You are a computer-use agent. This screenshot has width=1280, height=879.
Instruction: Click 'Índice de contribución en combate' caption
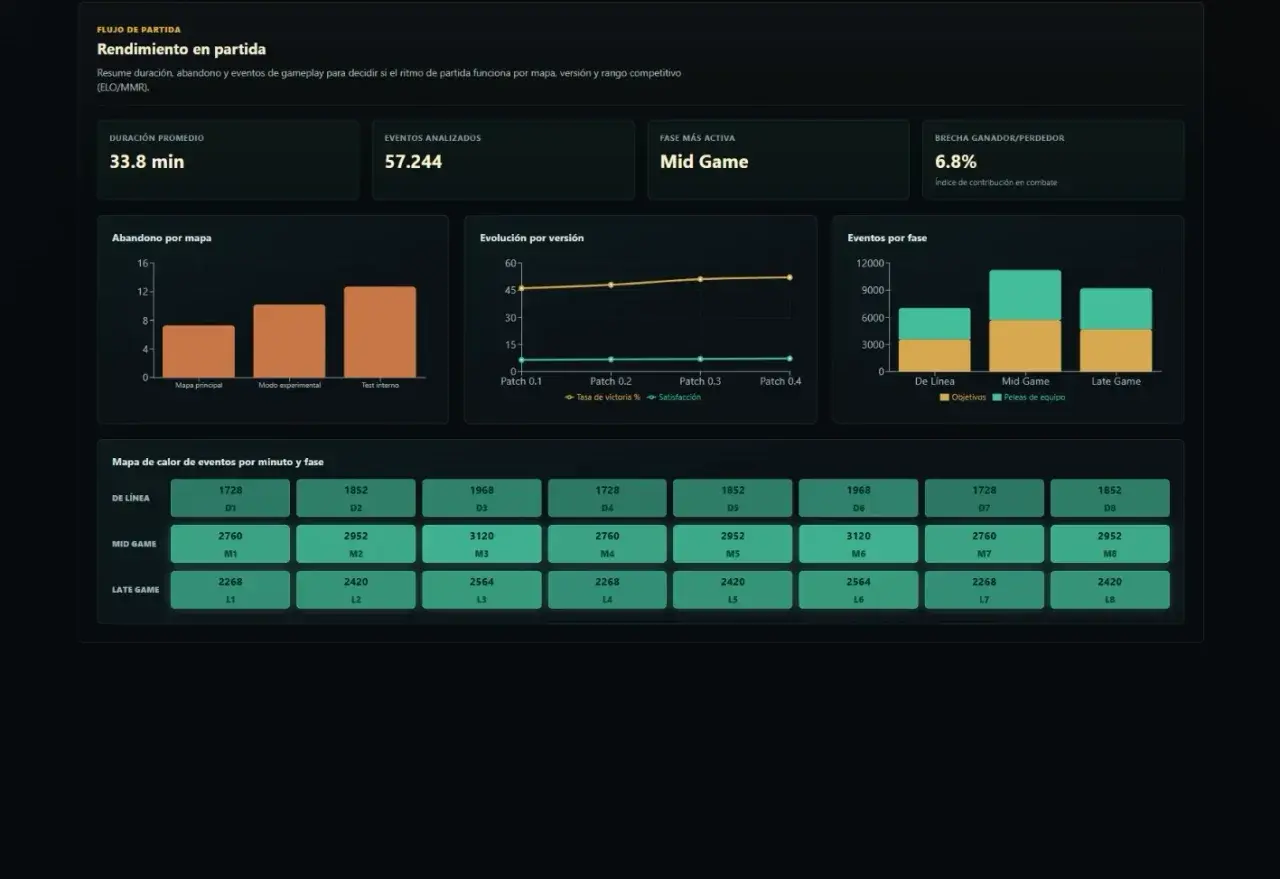tap(996, 183)
